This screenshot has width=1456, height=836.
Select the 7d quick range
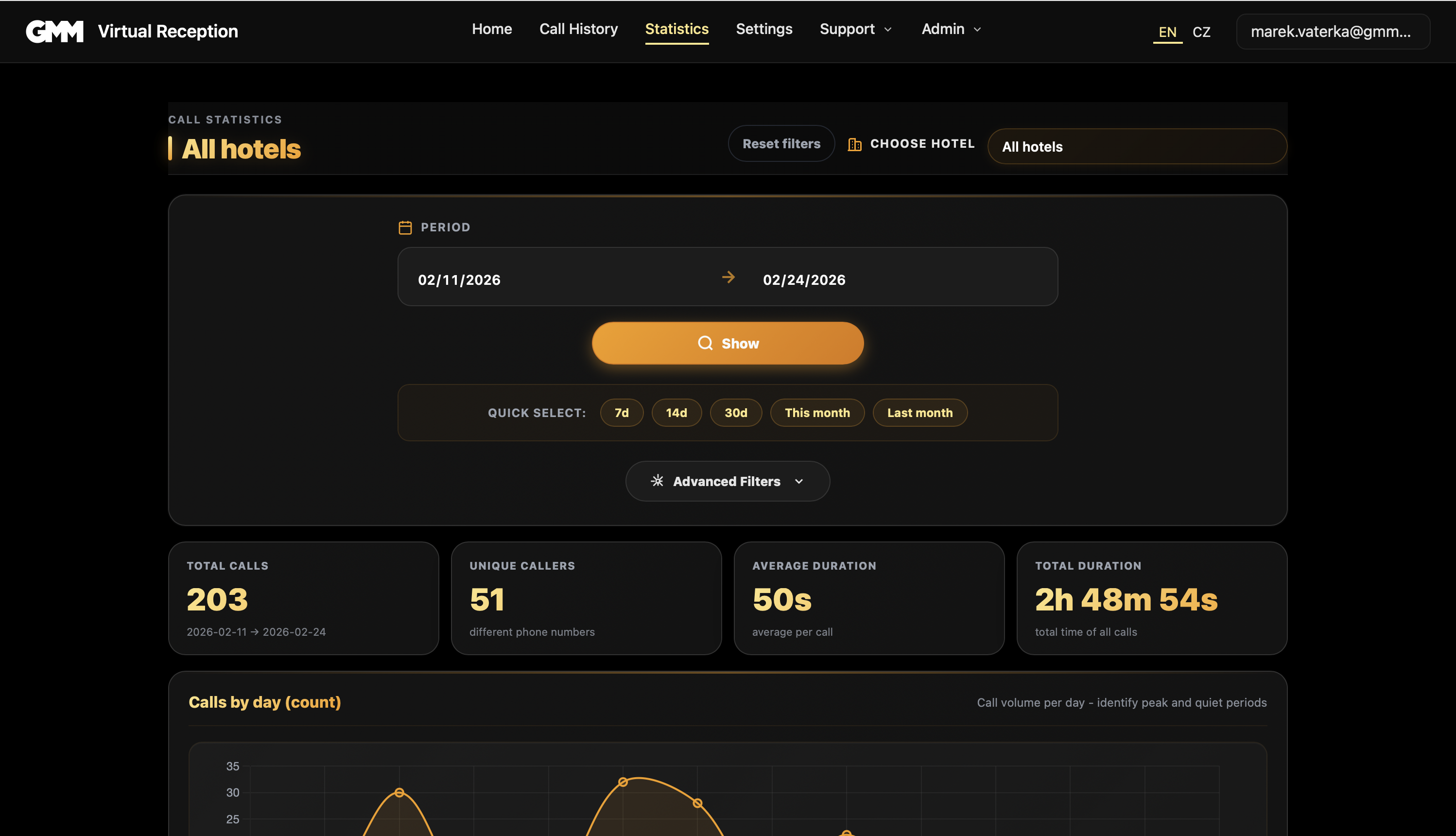(622, 413)
